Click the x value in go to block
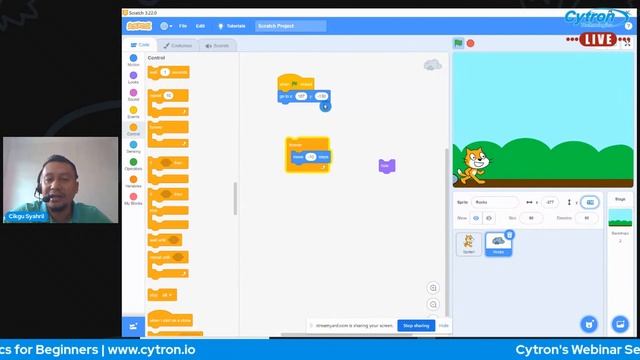This screenshot has width=640, height=360. point(301,96)
